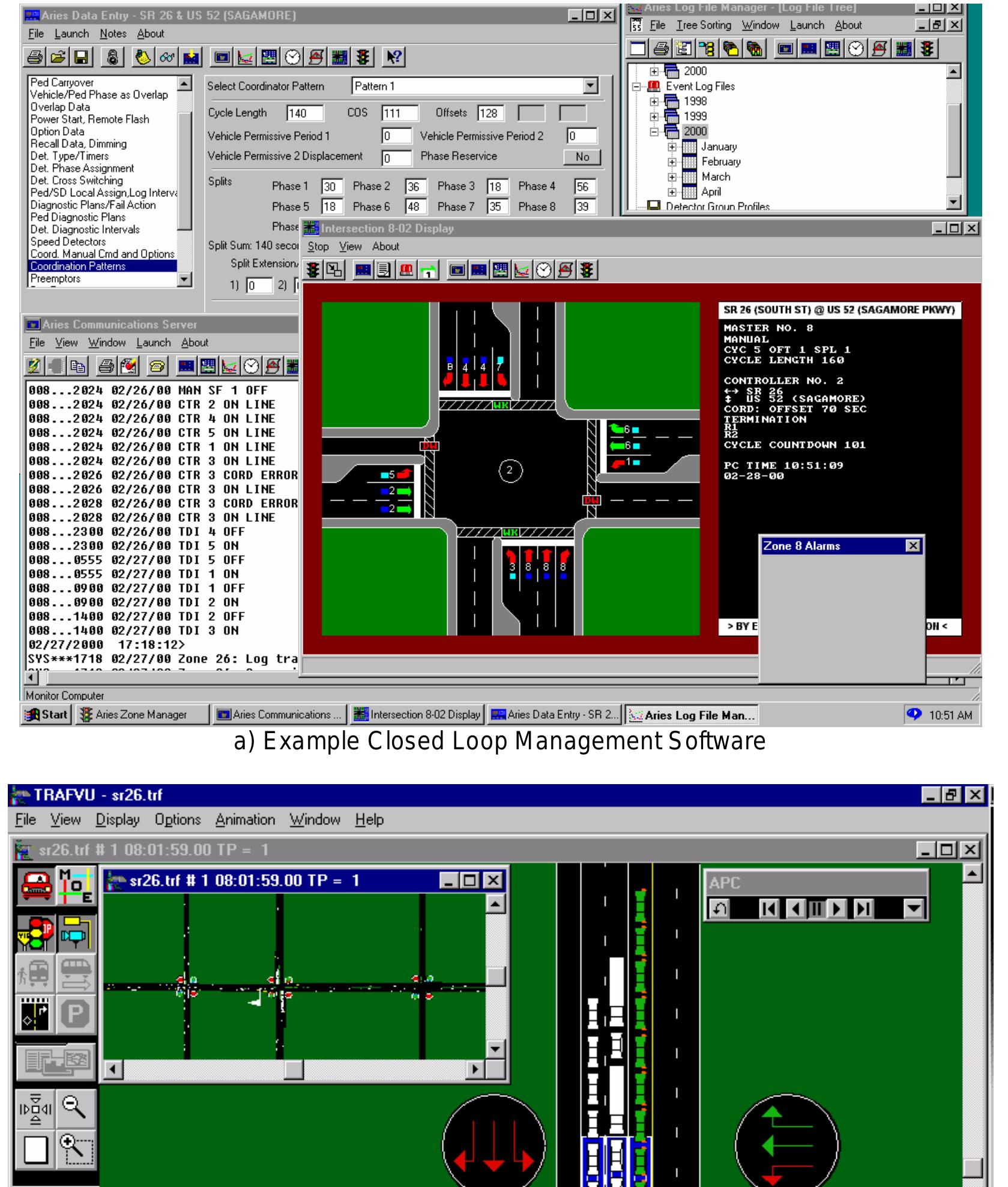1008x1187 pixels.
Task: Click the Phase 4 split value field
Action: [x=585, y=187]
